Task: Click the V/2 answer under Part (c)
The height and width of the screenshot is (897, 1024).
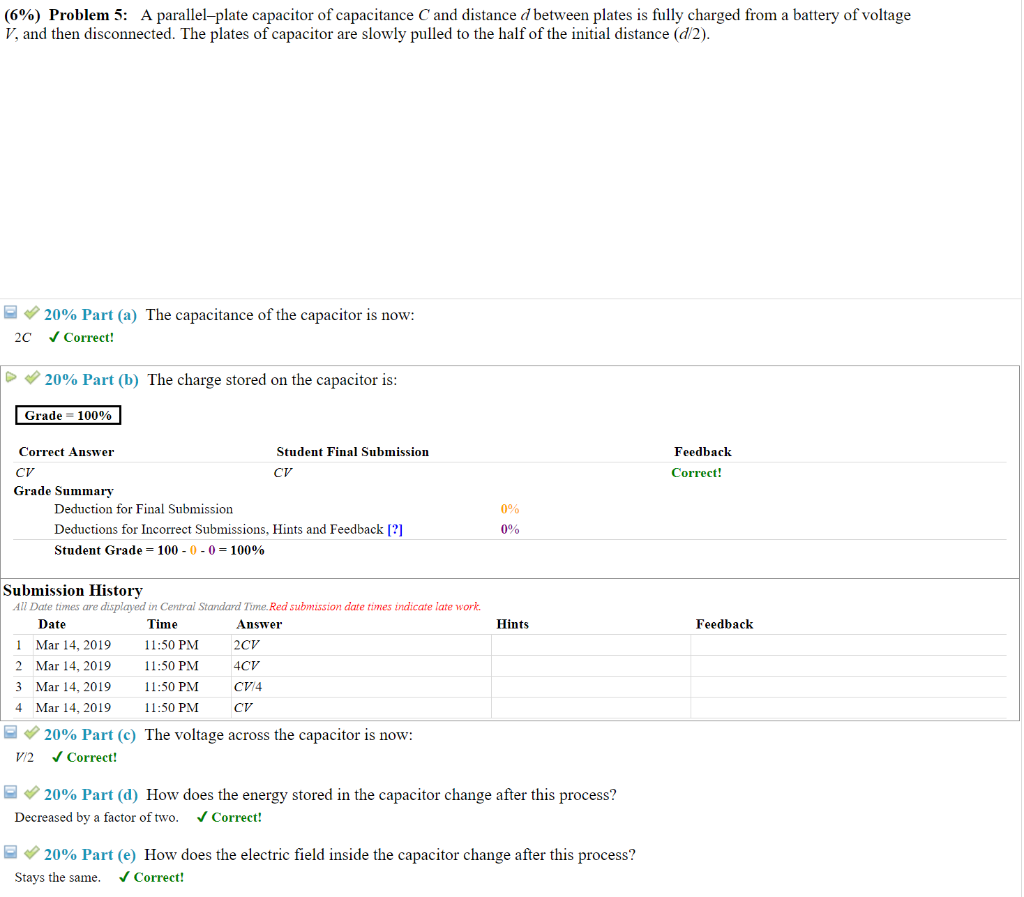Action: pos(24,757)
